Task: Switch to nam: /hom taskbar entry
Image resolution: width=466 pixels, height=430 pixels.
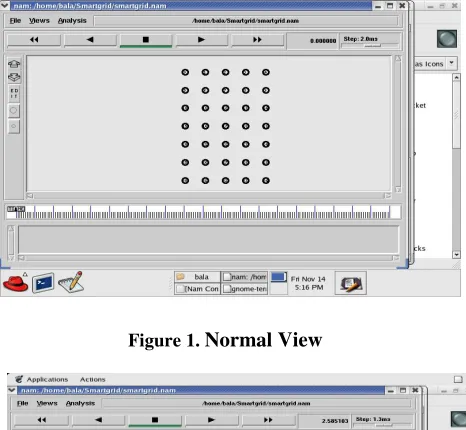Action: click(244, 277)
